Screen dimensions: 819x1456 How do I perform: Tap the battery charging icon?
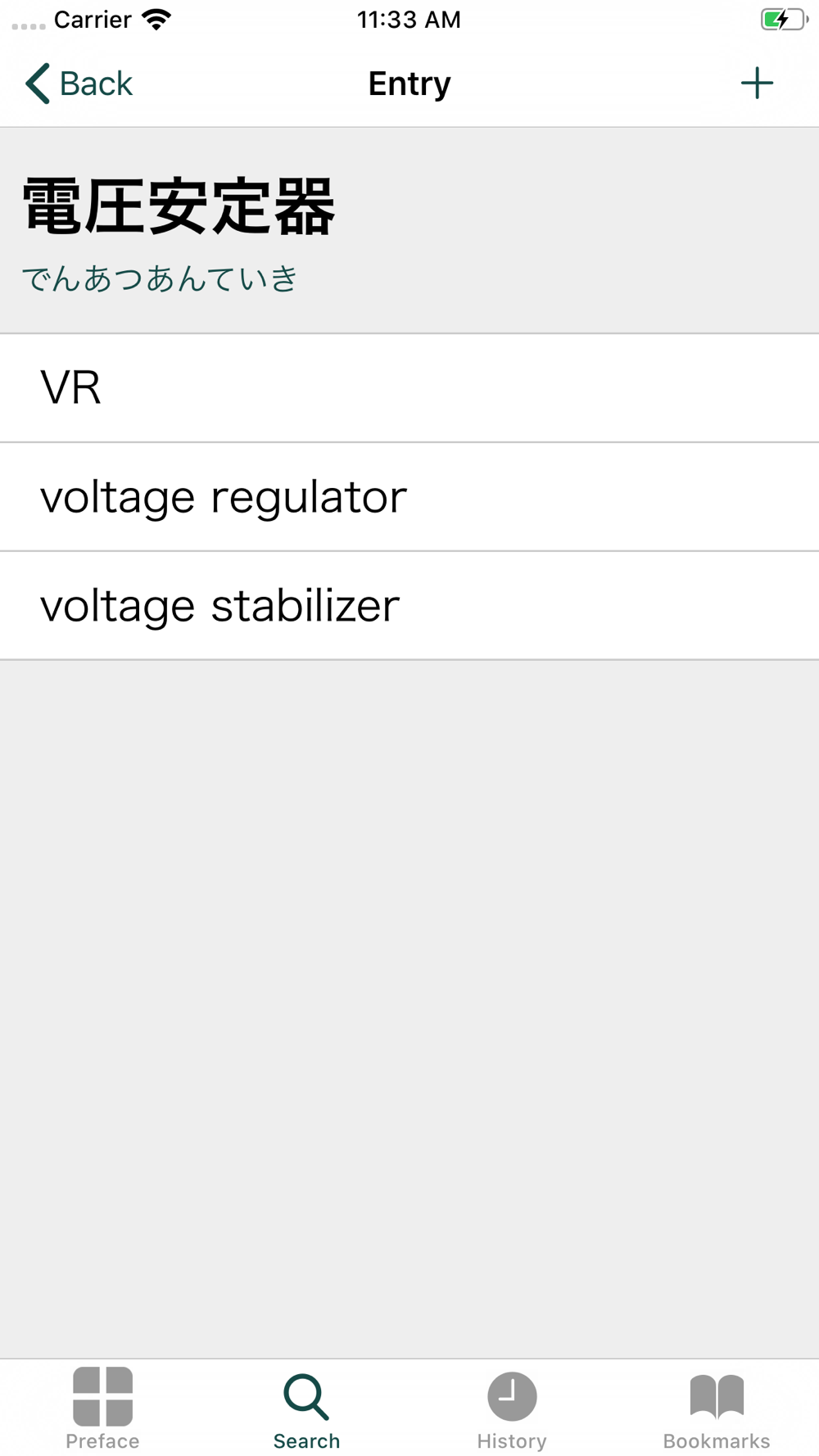783,20
